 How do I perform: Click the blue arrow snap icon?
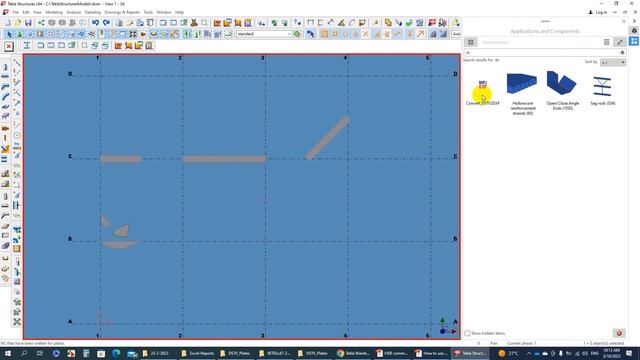click(x=311, y=34)
